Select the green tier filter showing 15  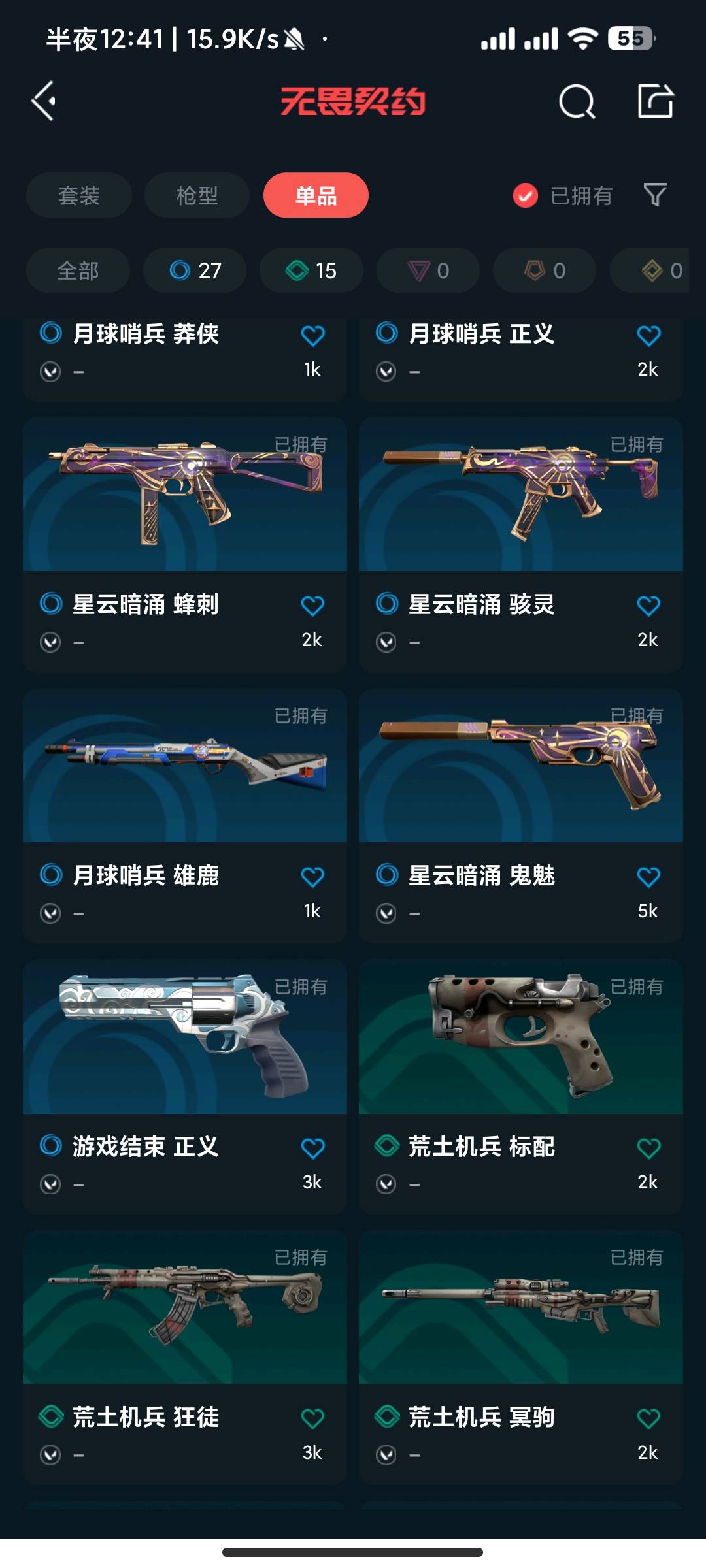311,270
